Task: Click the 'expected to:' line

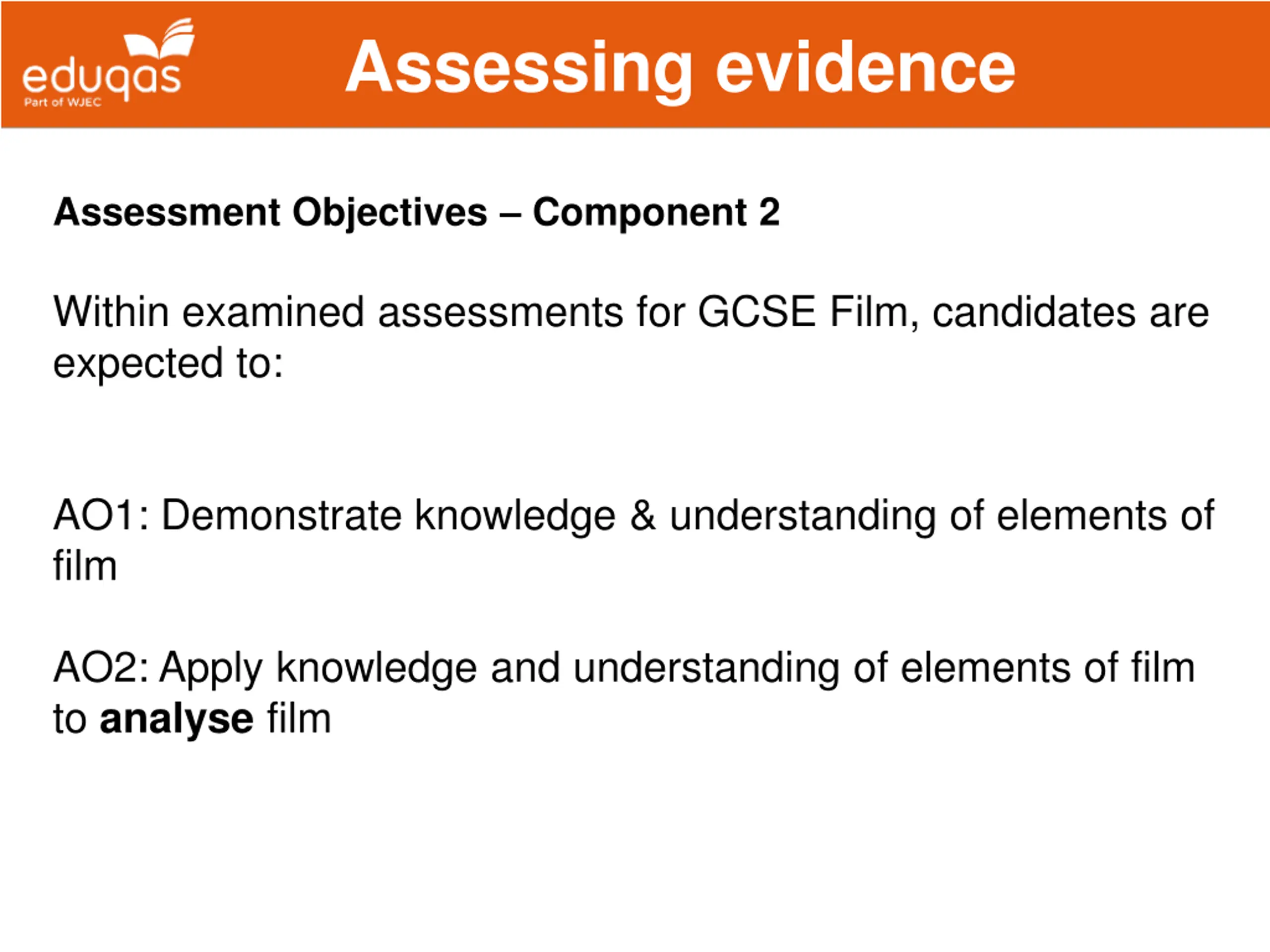Action: (168, 363)
